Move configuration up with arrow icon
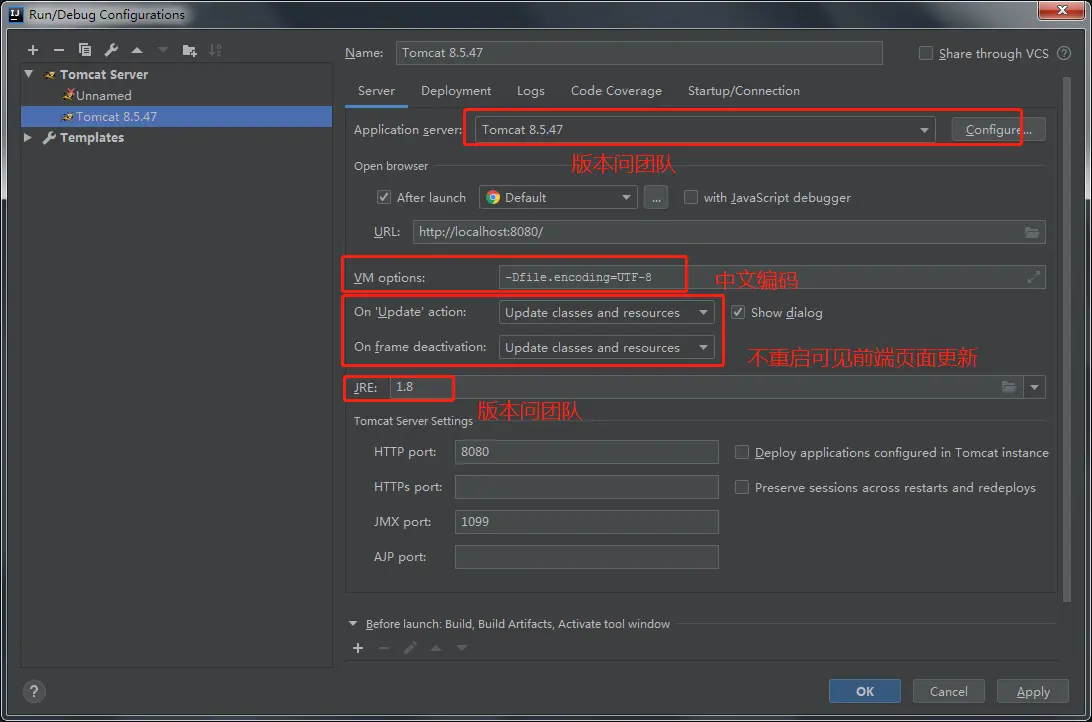The width and height of the screenshot is (1092, 722). [137, 50]
